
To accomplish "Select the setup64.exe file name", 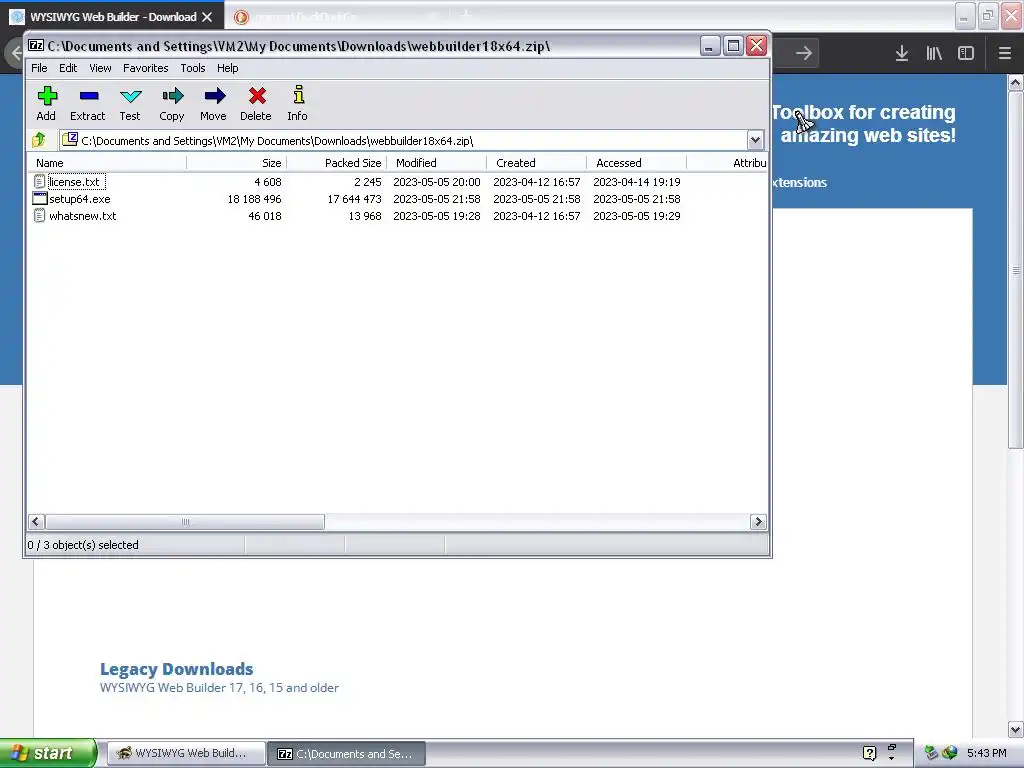I will pyautogui.click(x=80, y=199).
